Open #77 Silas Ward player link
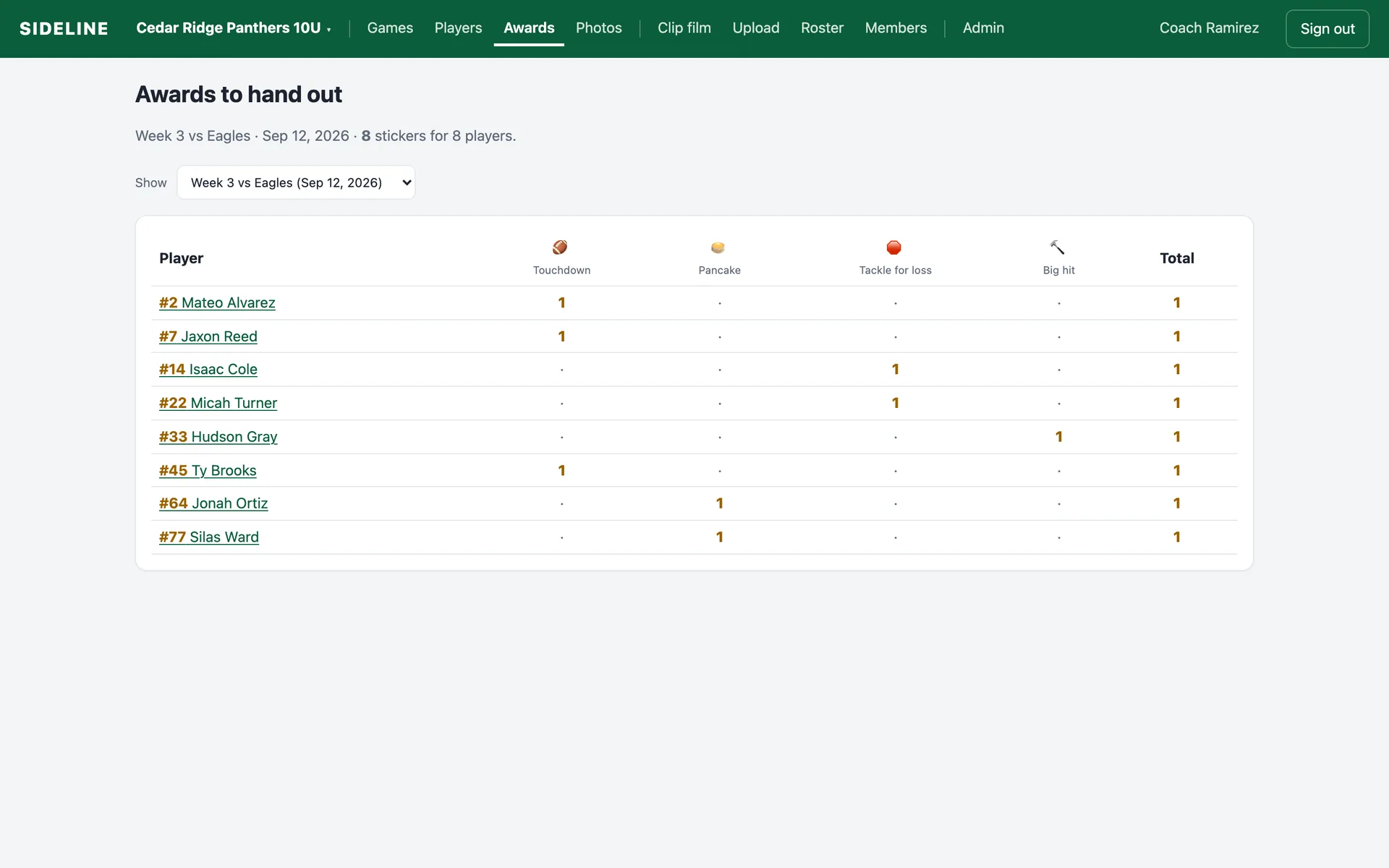Viewport: 1389px width, 868px height. tap(209, 537)
